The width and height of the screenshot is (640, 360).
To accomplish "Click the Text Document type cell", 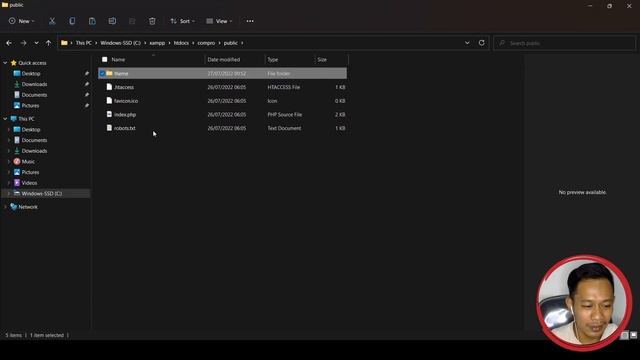I will 284,128.
